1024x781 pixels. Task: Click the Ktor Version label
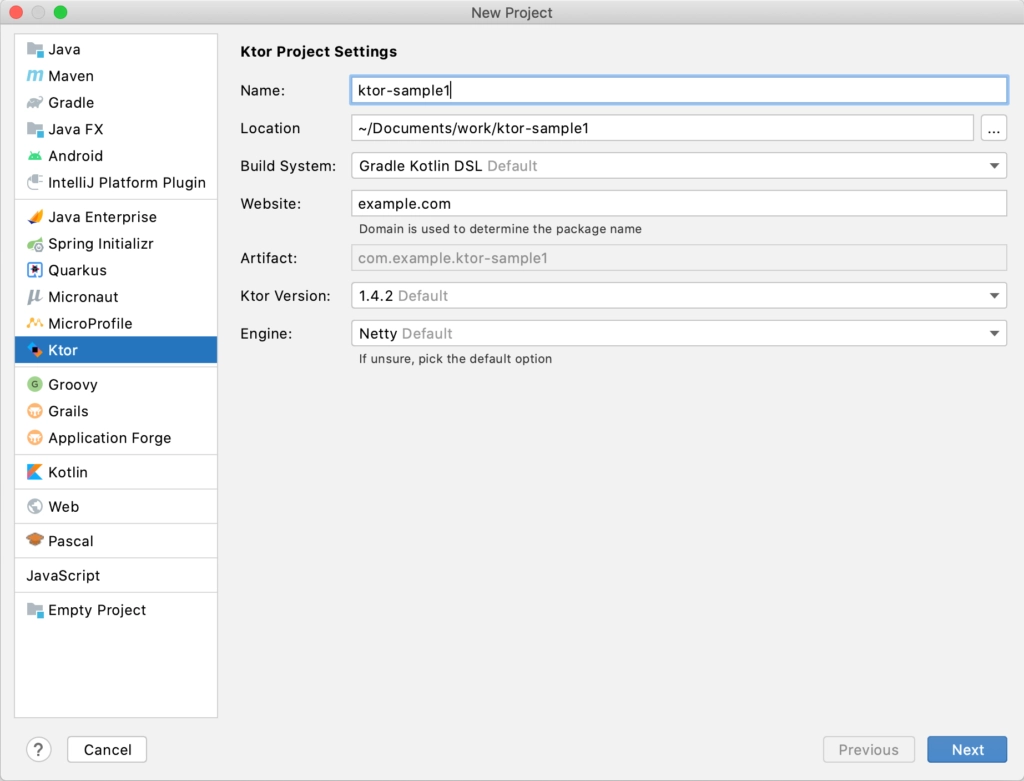click(x=285, y=296)
